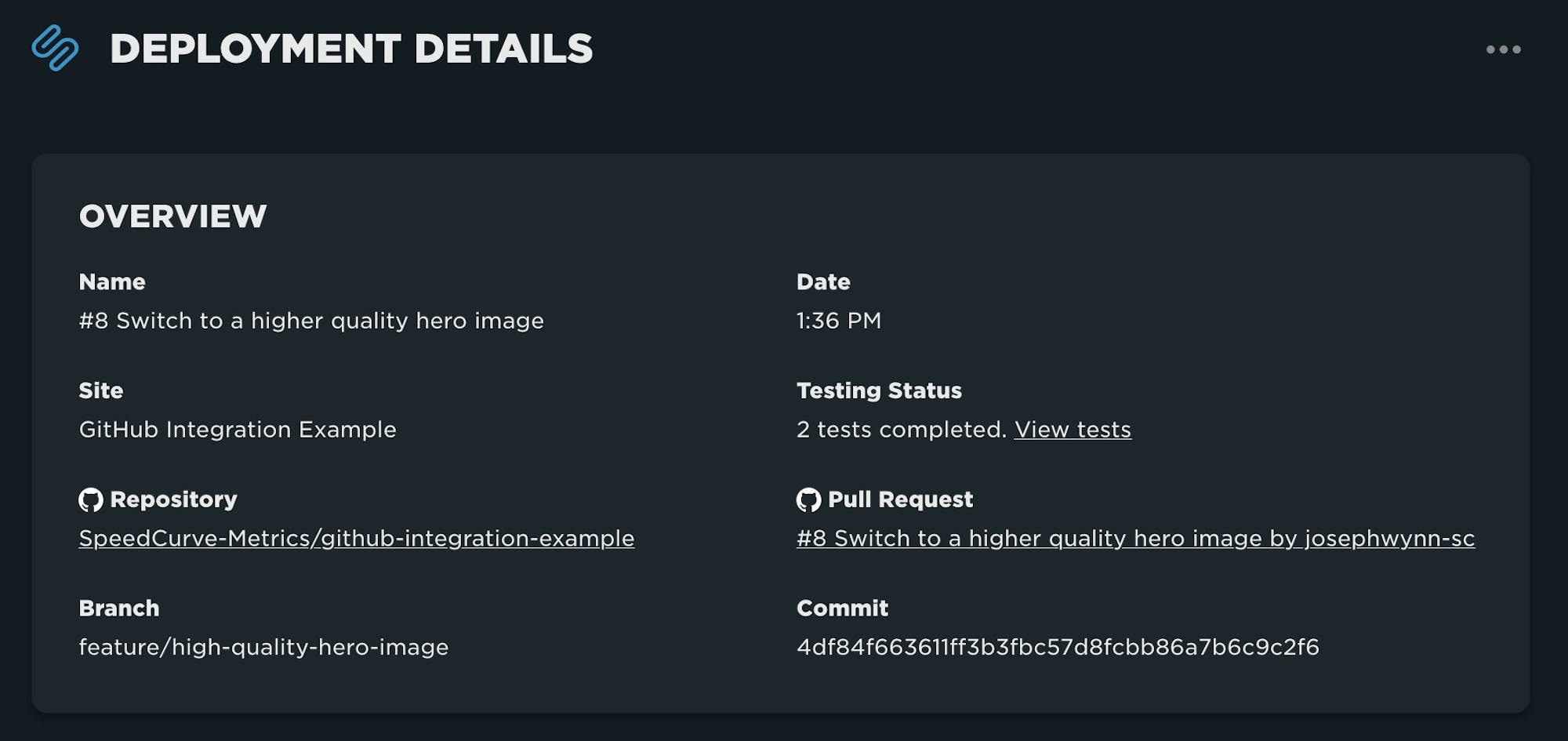
Task: Select the commit hash text
Action: click(x=1058, y=647)
